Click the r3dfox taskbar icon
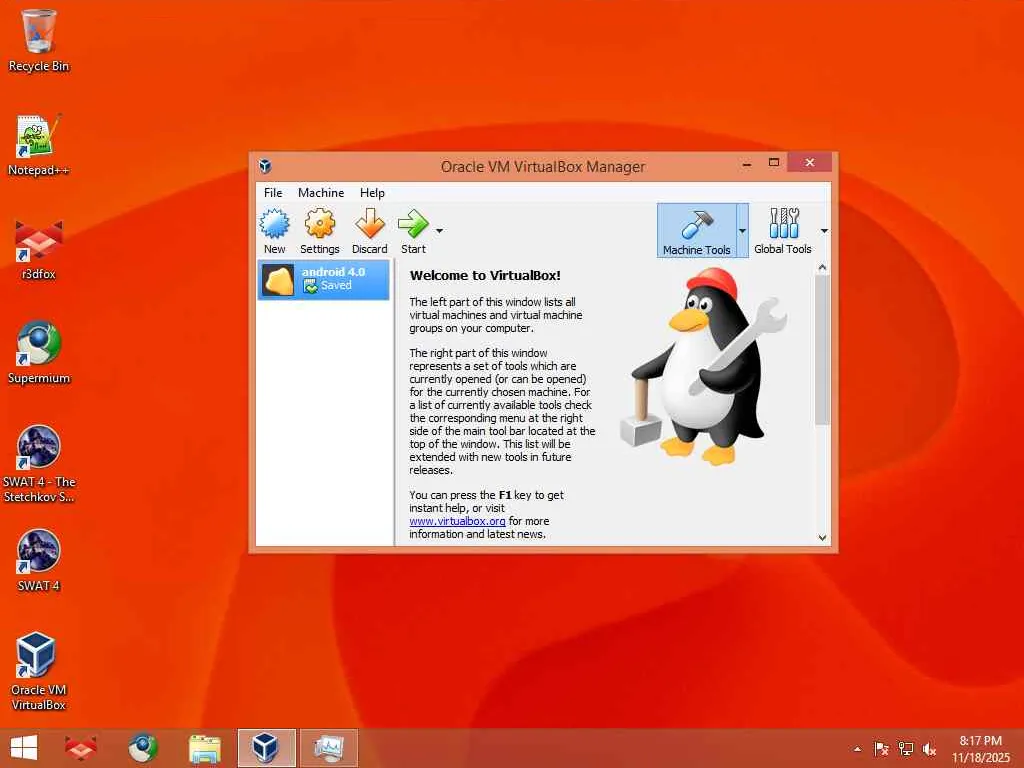 point(81,748)
